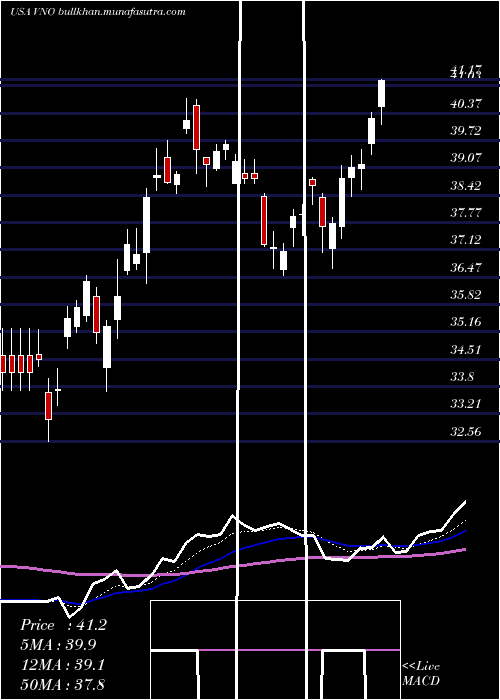Click the '12MA : 39.1' readout
This screenshot has height=700, width=500.
[63, 665]
